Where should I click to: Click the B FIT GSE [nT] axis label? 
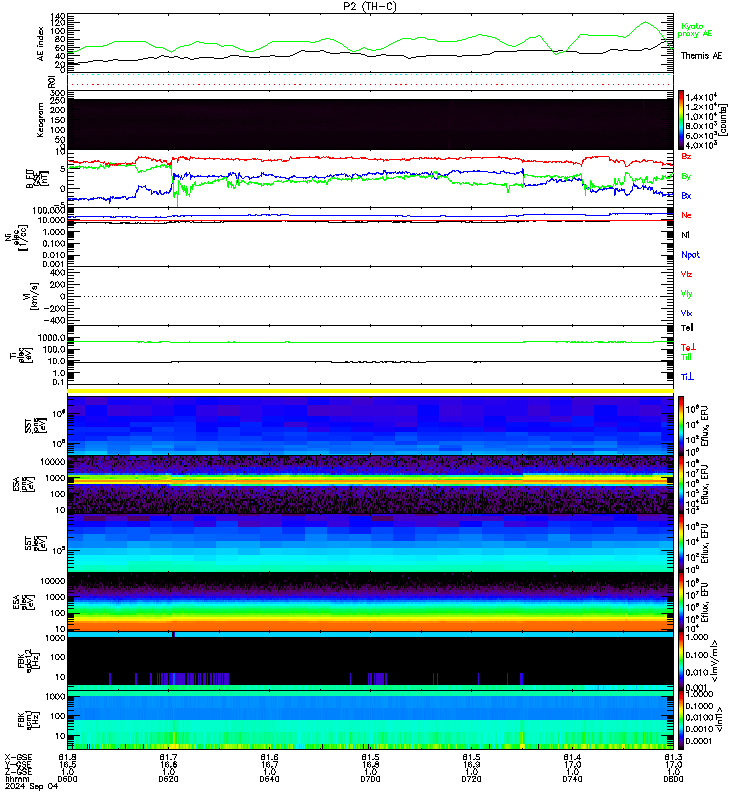point(37,179)
